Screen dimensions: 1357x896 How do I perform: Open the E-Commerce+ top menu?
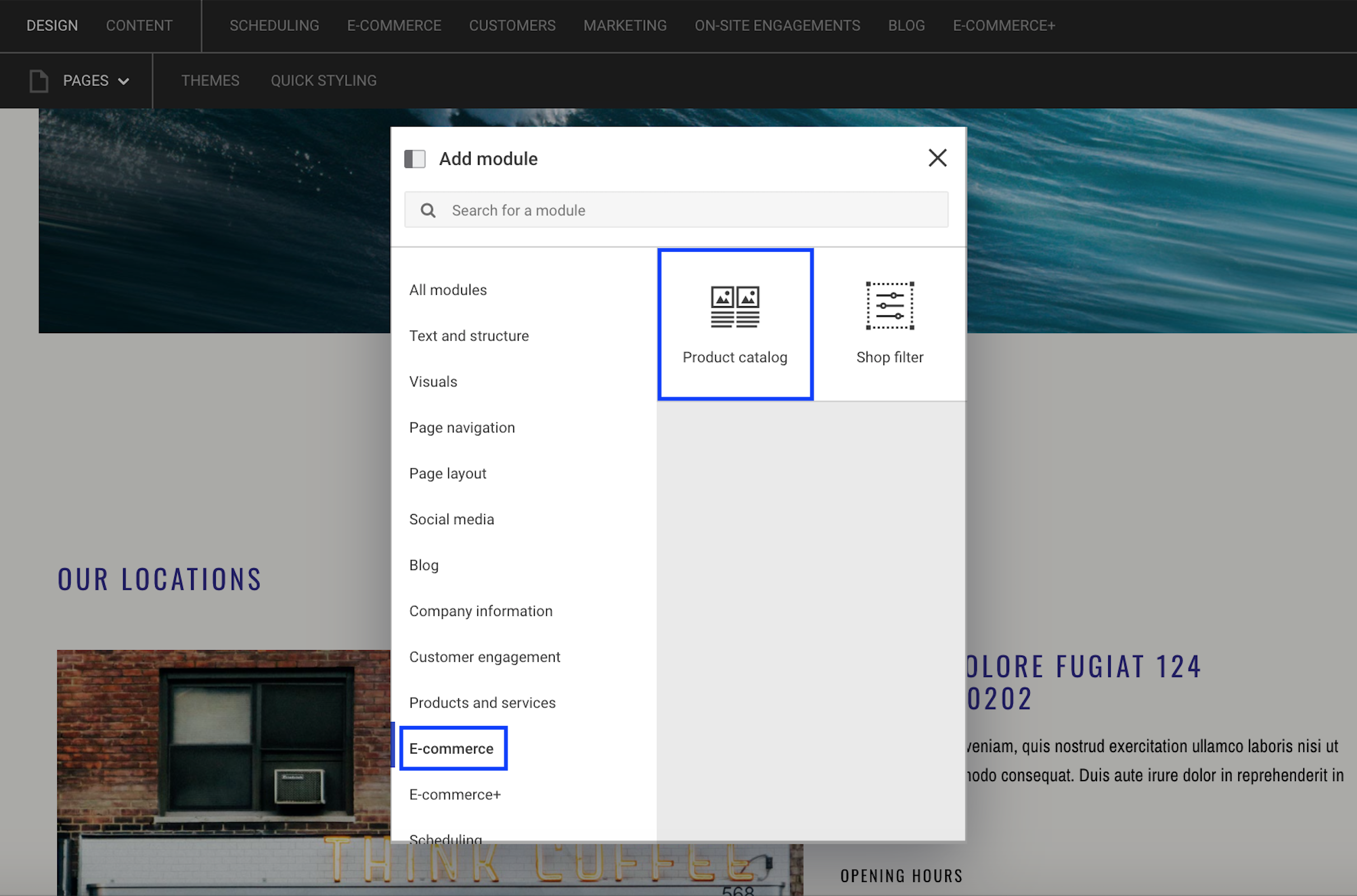pos(1004,26)
